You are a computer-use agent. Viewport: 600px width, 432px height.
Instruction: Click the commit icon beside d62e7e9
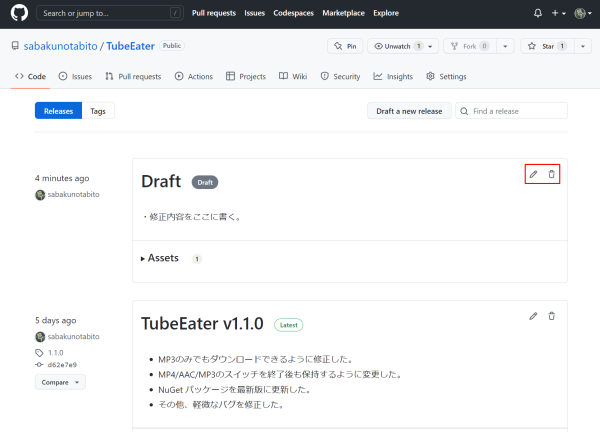click(39, 365)
